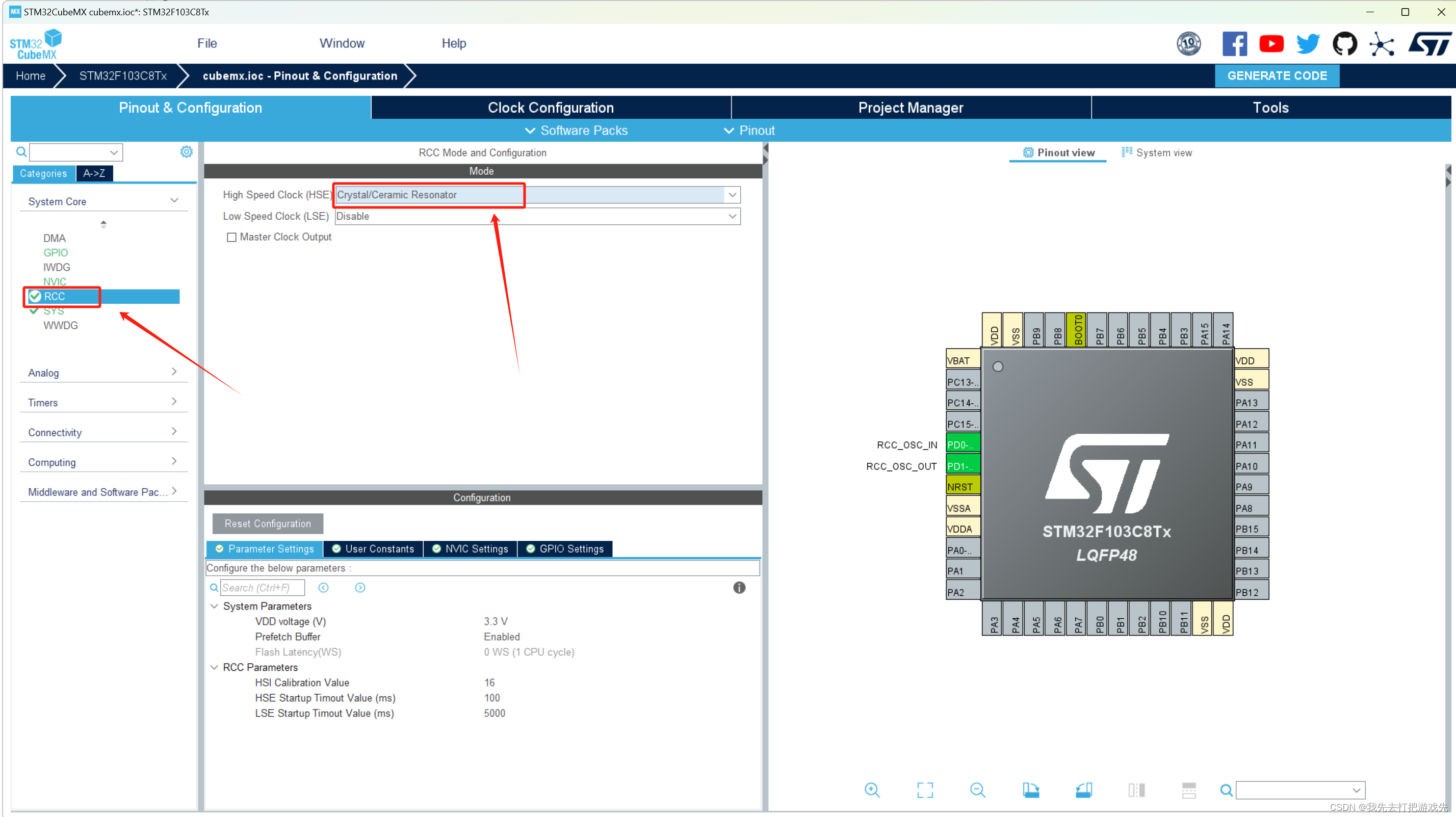Click the parameter Search (Ctrl+F) field
The width and height of the screenshot is (1456, 817).
point(262,587)
